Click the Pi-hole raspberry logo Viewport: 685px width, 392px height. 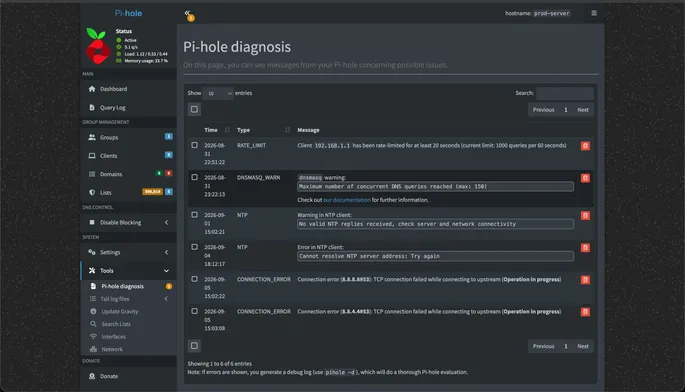(98, 46)
